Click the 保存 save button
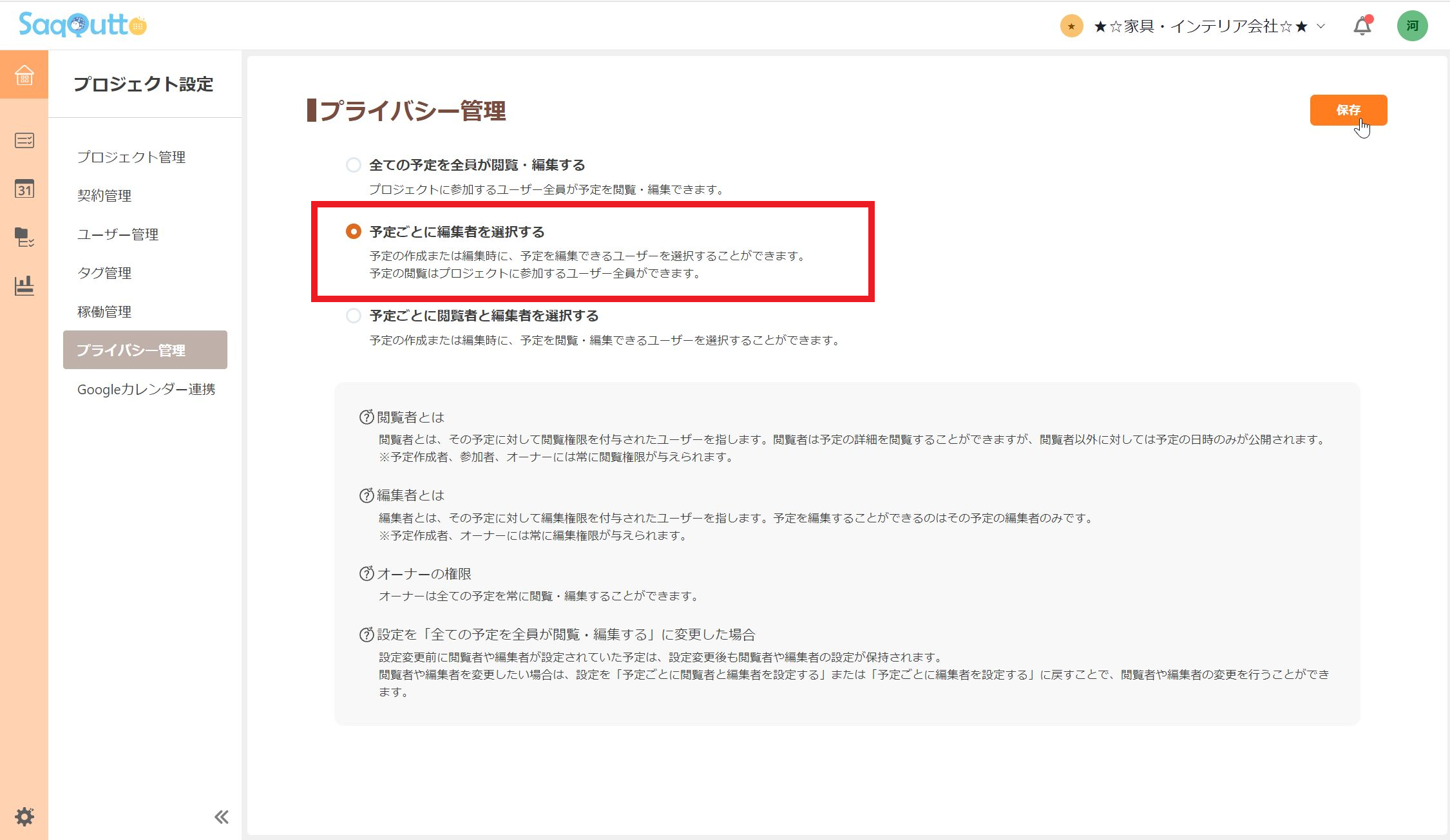Image resolution: width=1450 pixels, height=840 pixels. pos(1348,110)
